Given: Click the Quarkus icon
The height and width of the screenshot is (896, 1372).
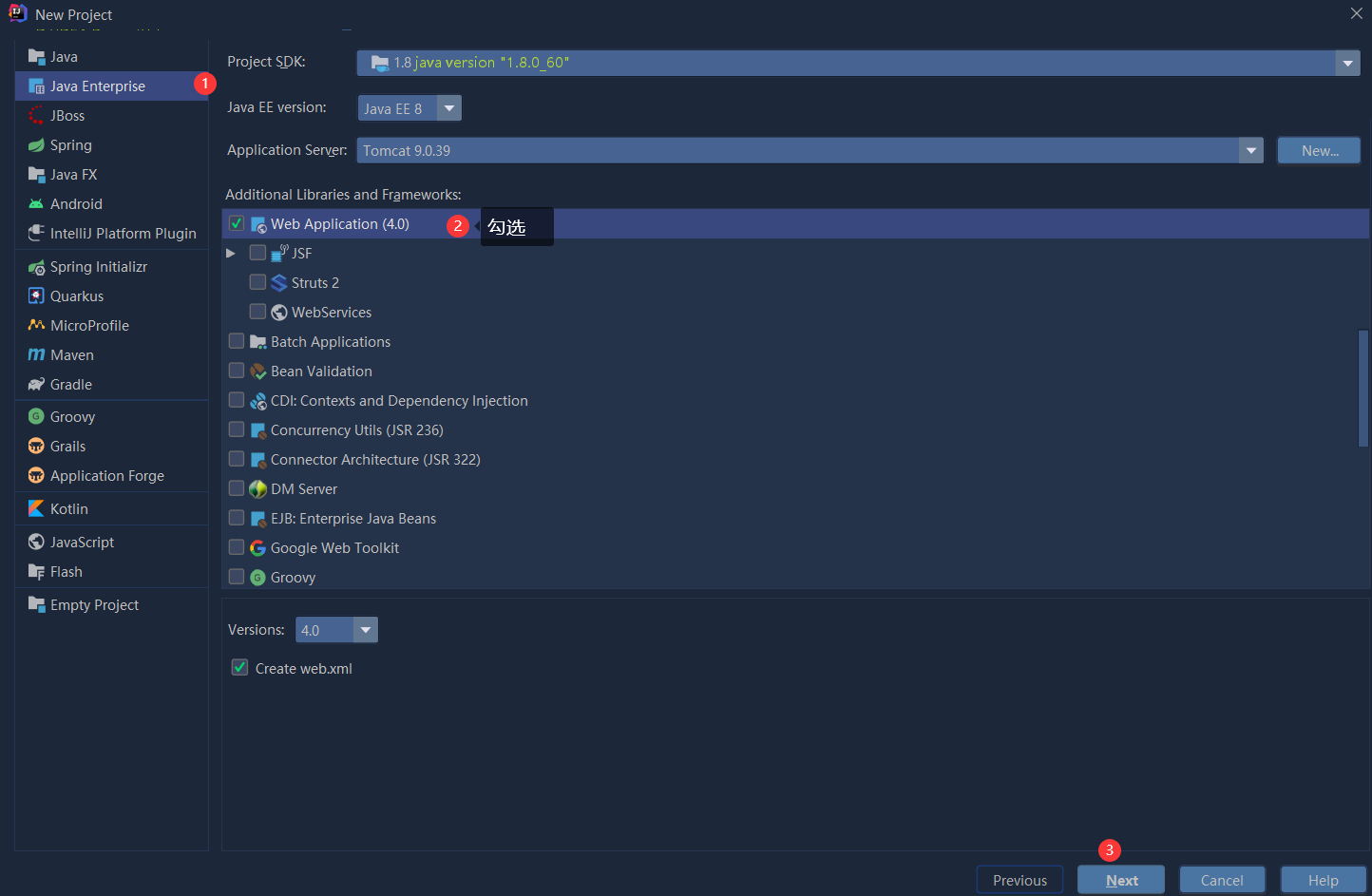Looking at the screenshot, I should coord(36,296).
